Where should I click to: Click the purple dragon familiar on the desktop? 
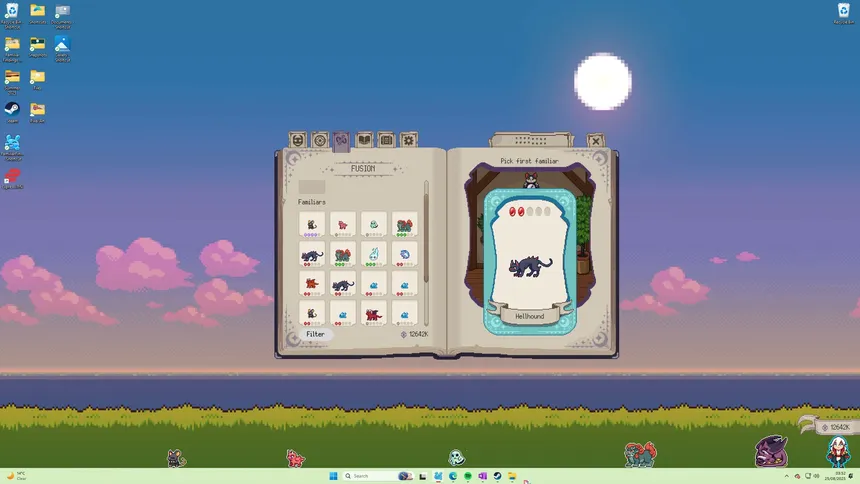point(771,451)
